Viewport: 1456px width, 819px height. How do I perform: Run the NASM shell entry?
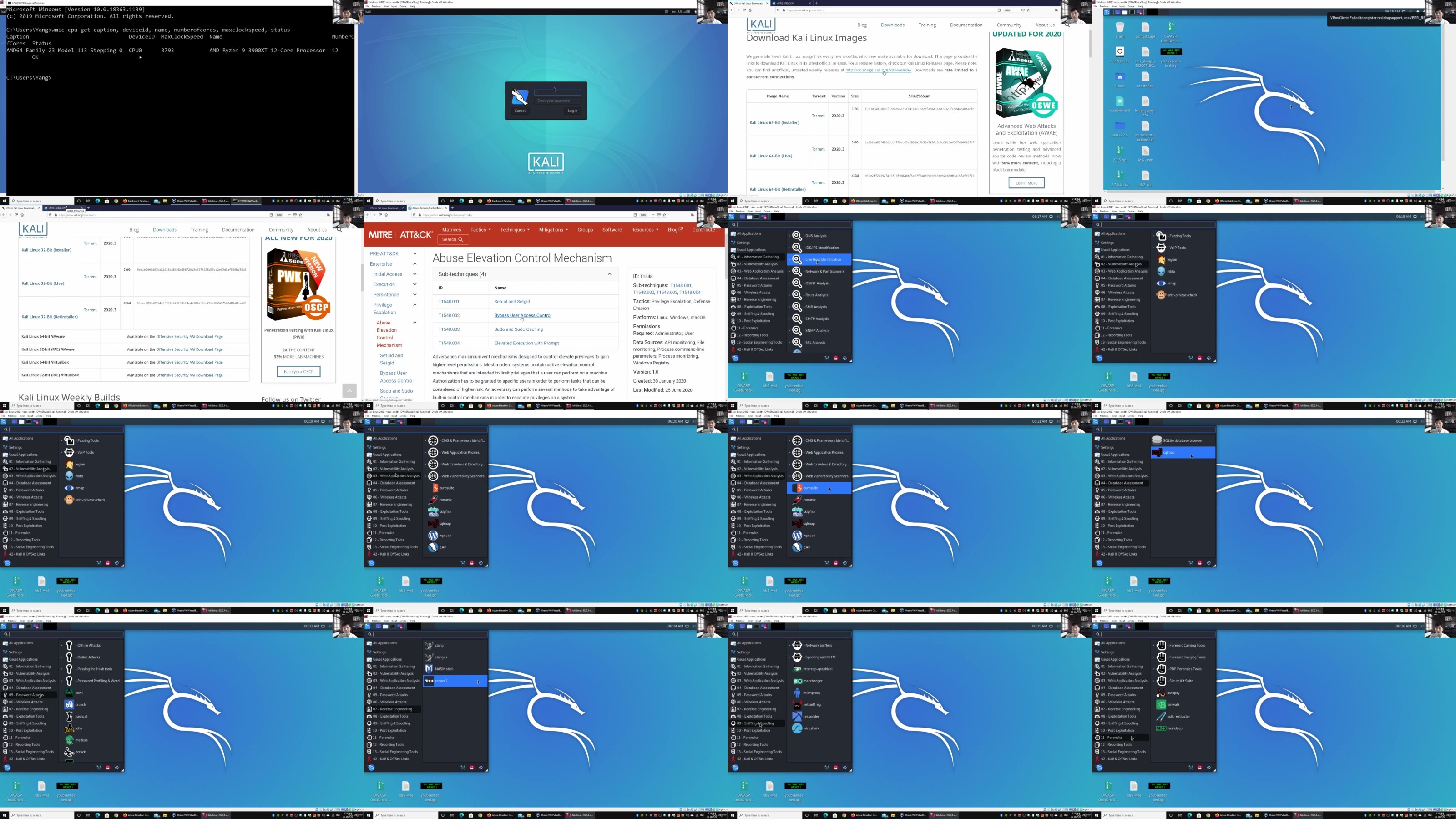[x=444, y=669]
